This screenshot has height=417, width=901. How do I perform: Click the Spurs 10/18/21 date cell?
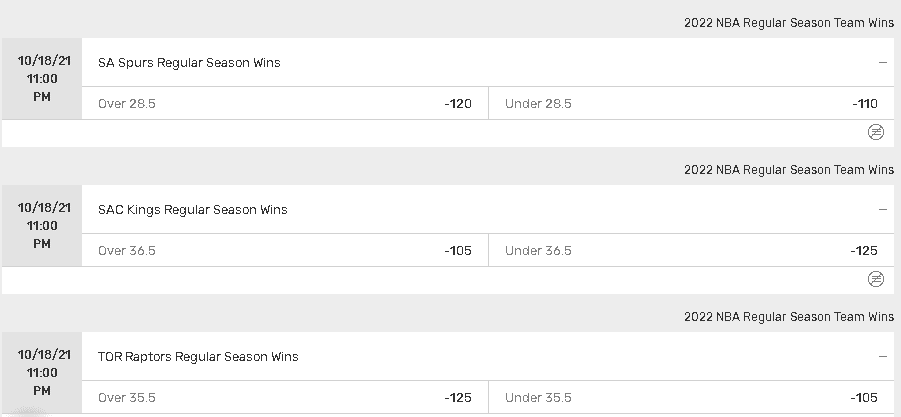pos(42,79)
